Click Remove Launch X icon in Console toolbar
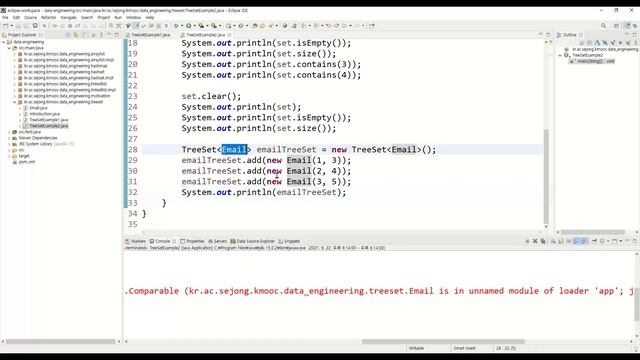 pos(535,241)
